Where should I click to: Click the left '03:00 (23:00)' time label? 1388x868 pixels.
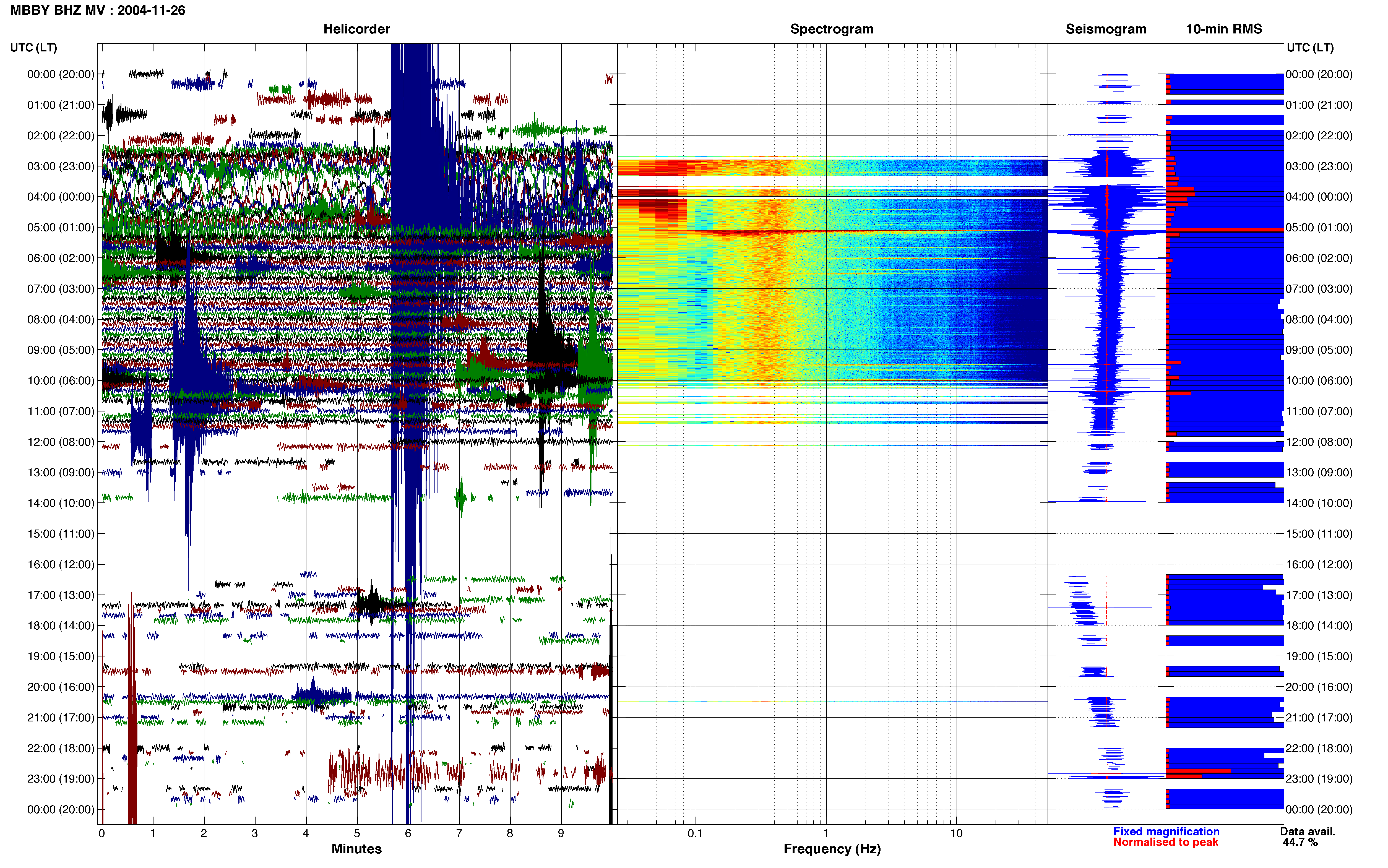(61, 166)
